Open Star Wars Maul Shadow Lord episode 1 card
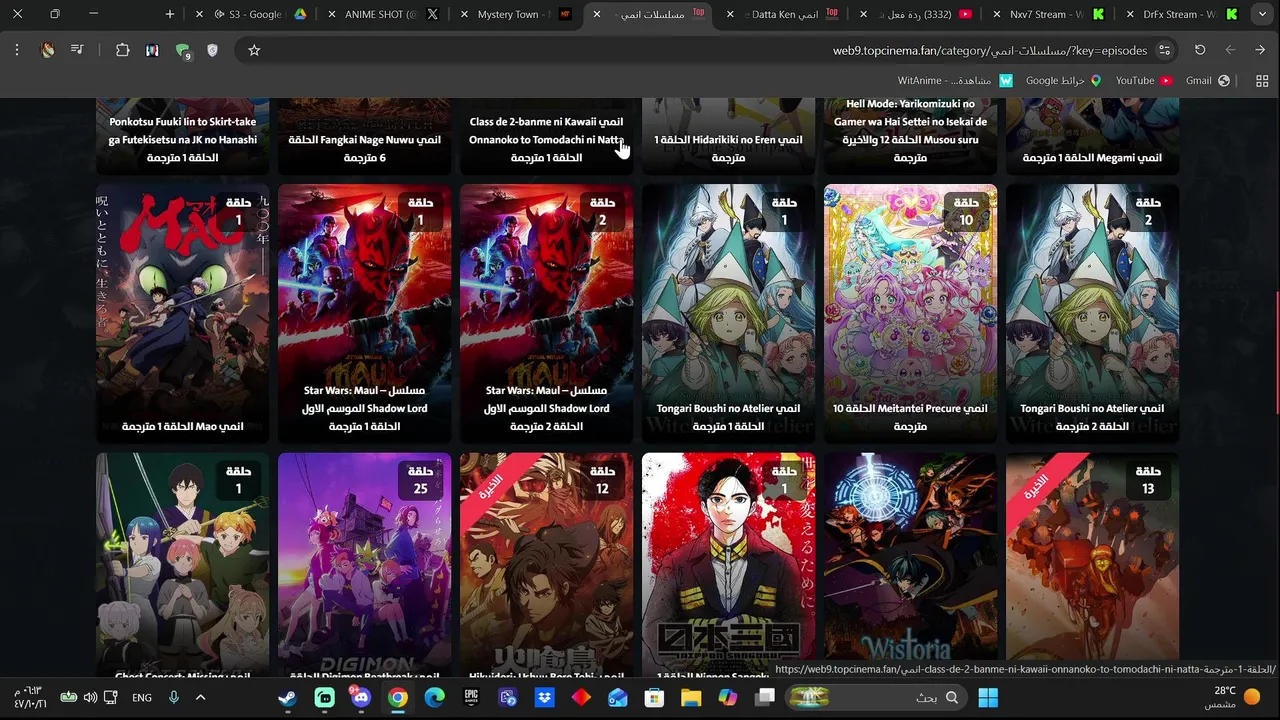This screenshot has height=720, width=1280. pyautogui.click(x=364, y=313)
